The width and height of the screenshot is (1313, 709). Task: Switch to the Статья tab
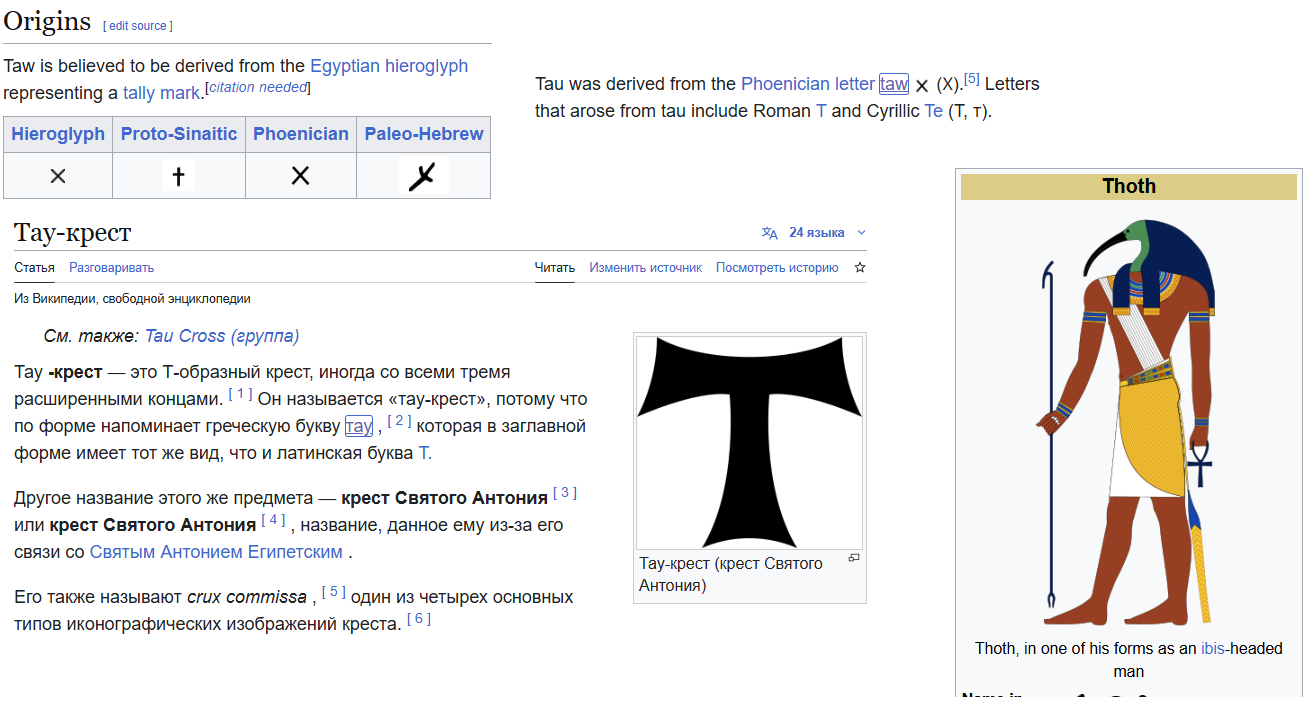(x=34, y=268)
